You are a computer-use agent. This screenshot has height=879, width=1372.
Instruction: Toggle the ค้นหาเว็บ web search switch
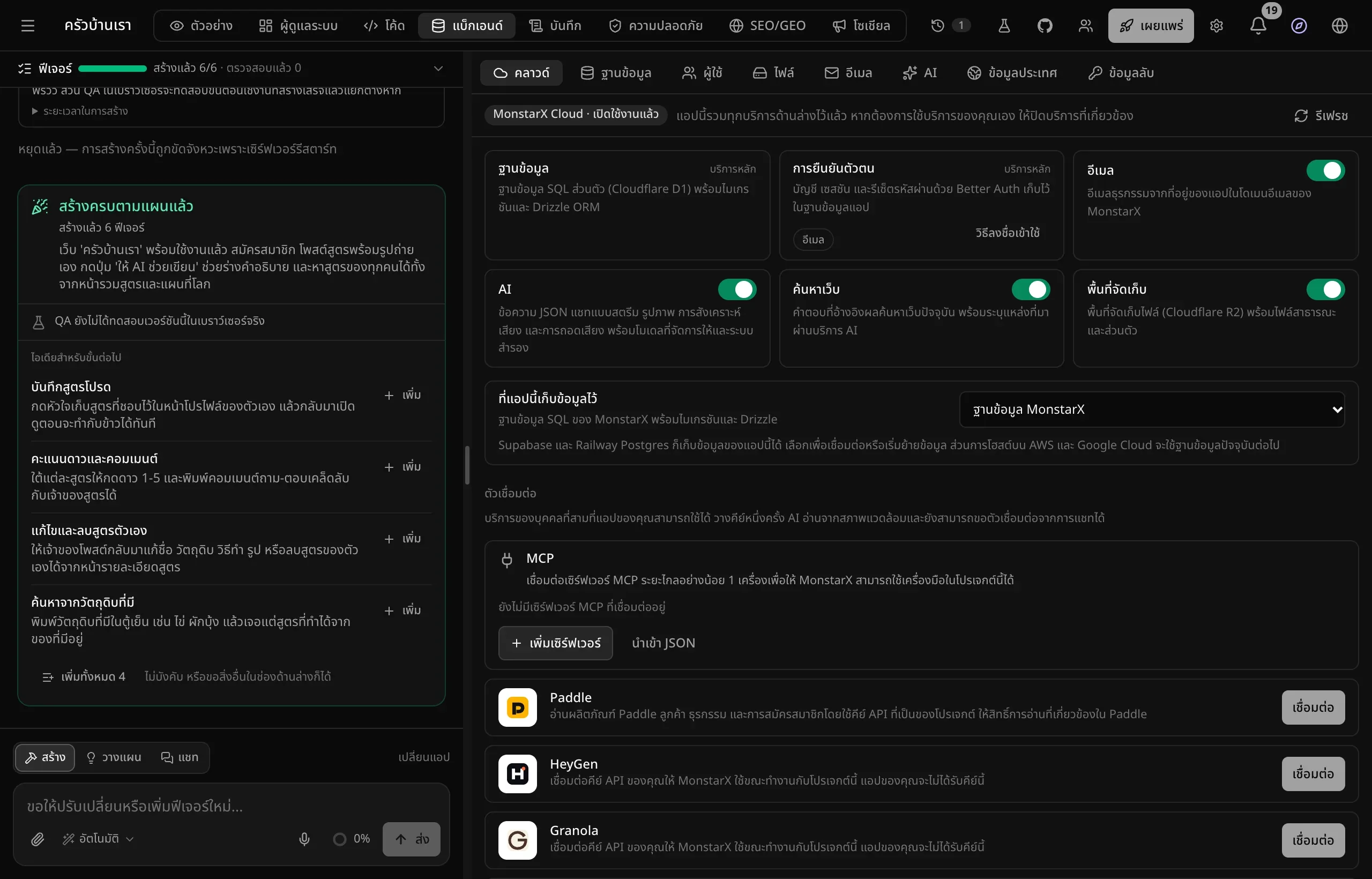(x=1031, y=289)
